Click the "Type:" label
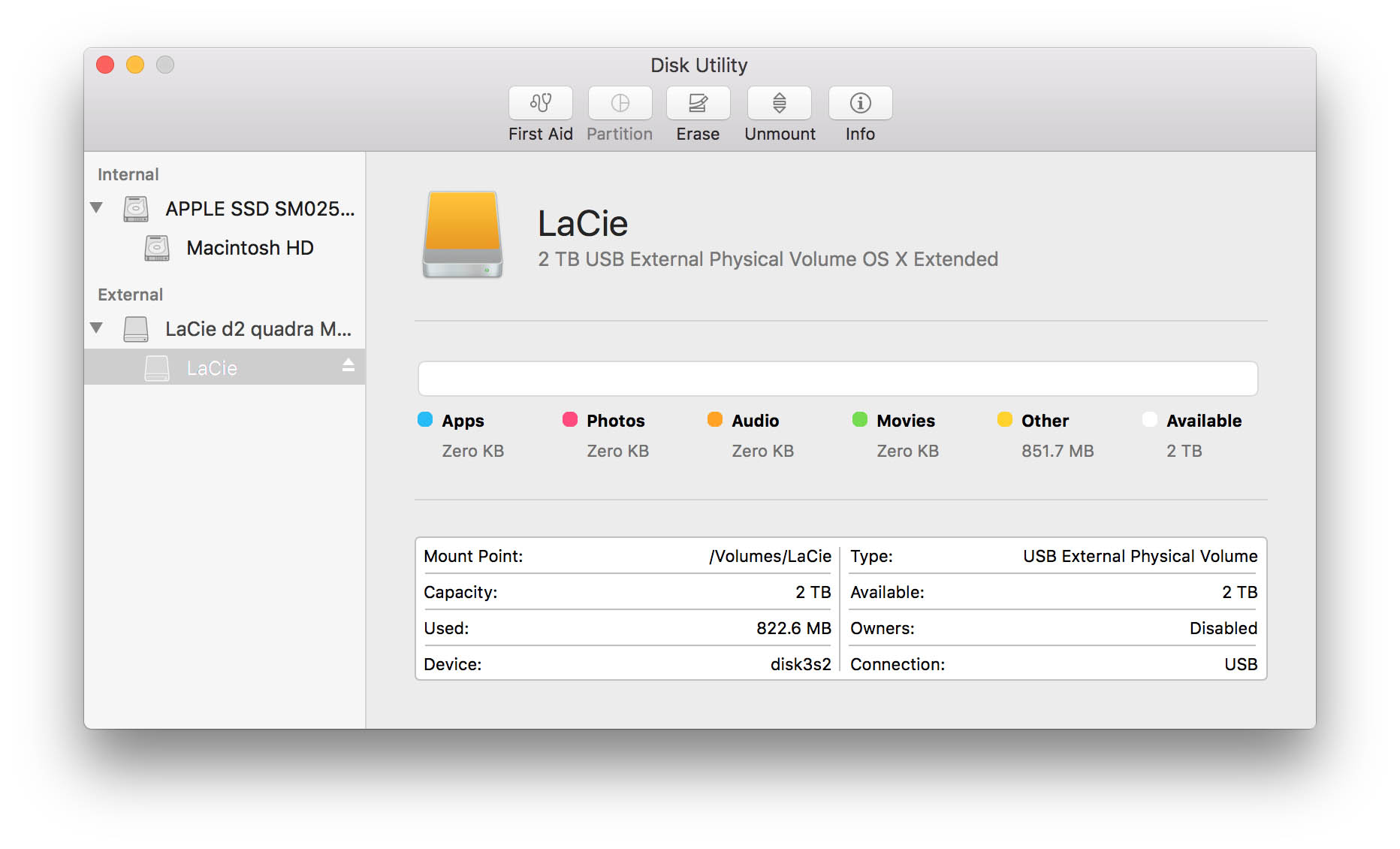This screenshot has height=849, width=1400. tap(871, 557)
